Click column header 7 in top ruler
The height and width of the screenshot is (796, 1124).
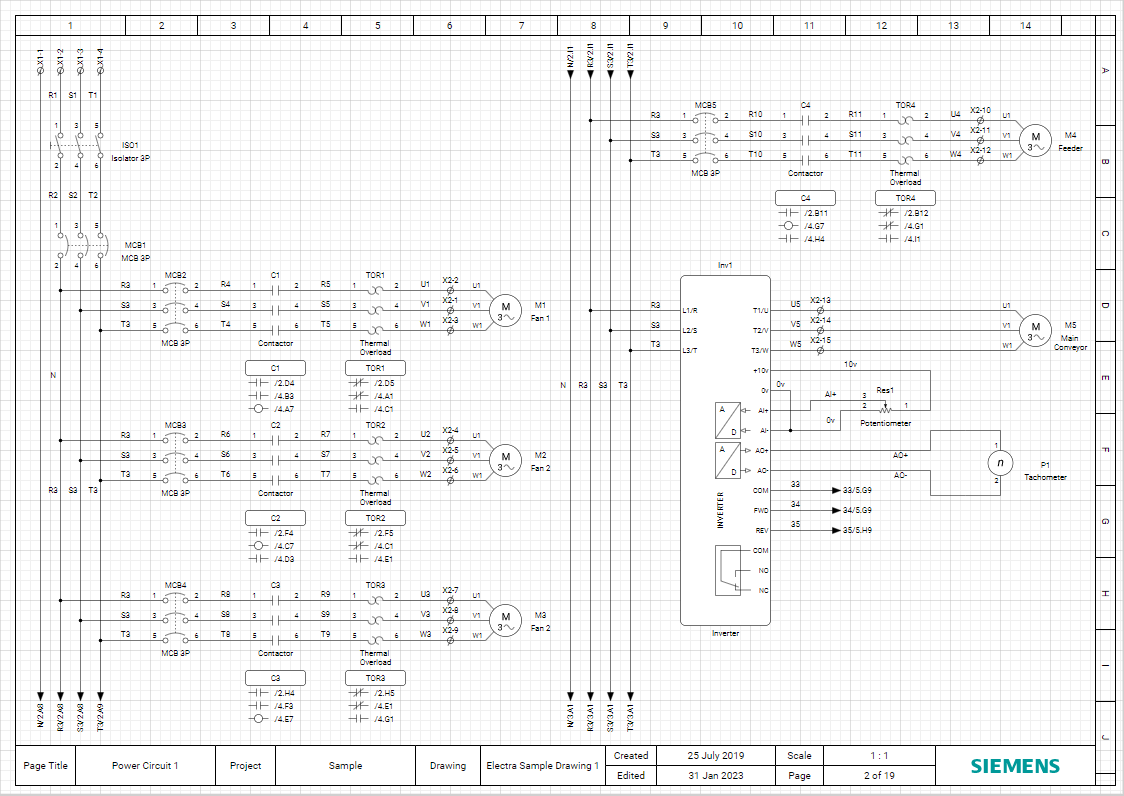(521, 26)
